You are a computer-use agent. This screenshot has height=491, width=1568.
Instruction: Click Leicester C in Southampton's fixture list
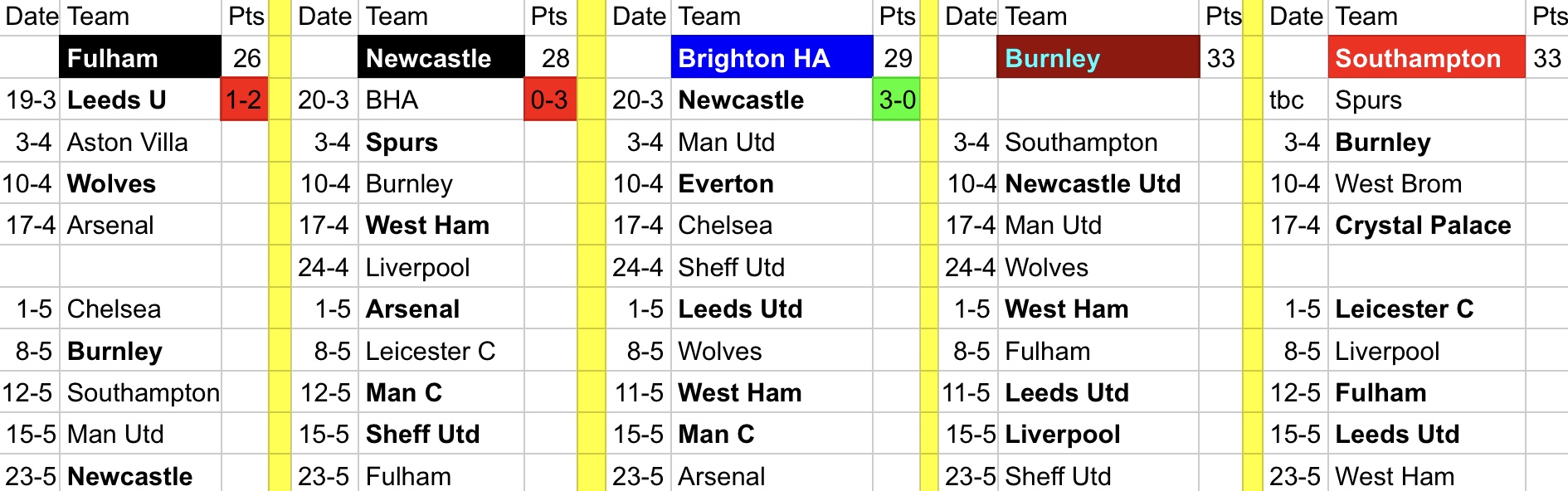coord(1425,309)
